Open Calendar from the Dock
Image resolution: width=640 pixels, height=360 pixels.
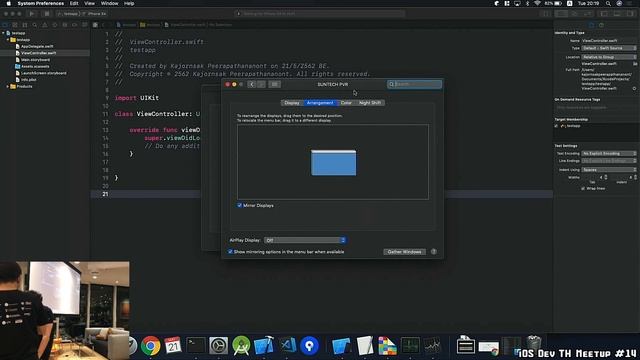click(173, 346)
